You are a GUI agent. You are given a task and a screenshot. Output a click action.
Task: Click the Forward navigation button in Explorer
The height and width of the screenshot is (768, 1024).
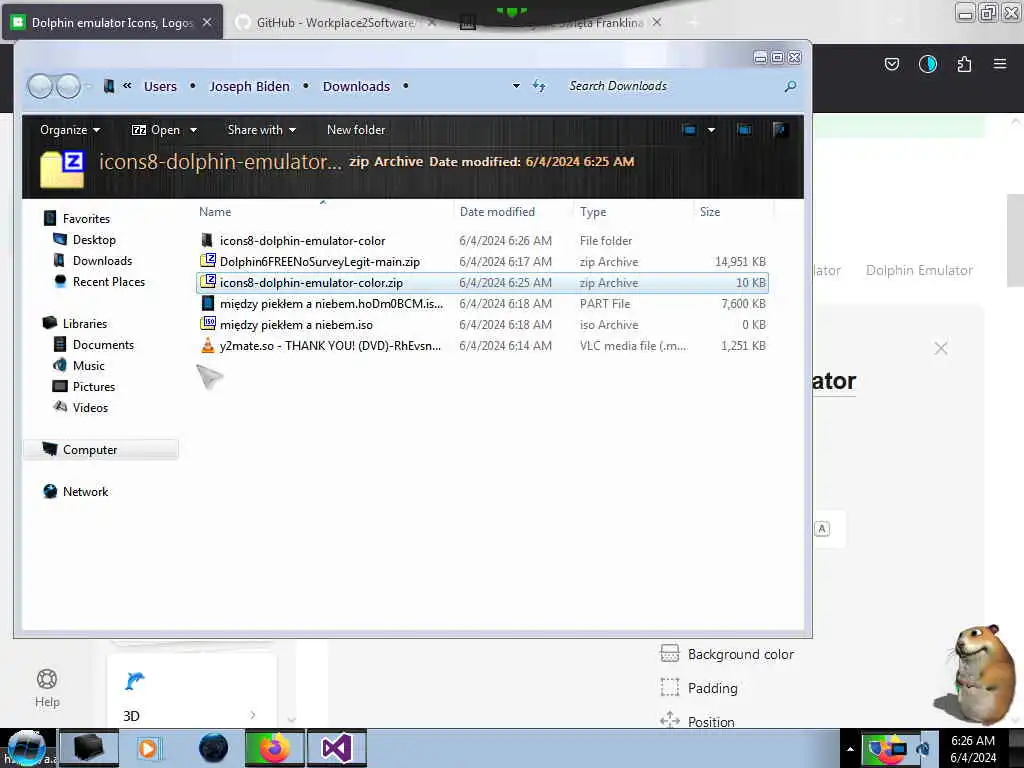68,86
